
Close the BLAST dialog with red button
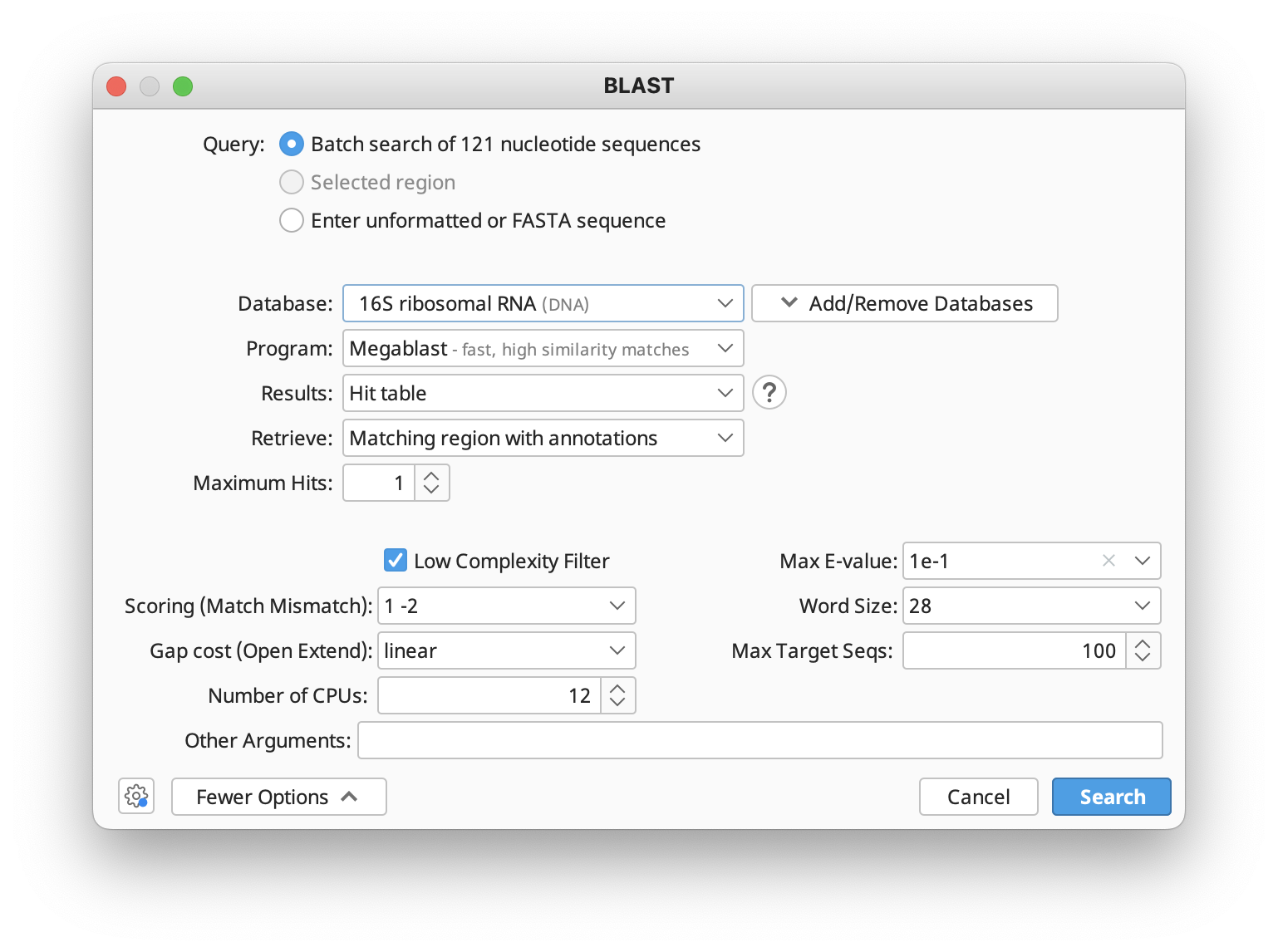click(116, 86)
